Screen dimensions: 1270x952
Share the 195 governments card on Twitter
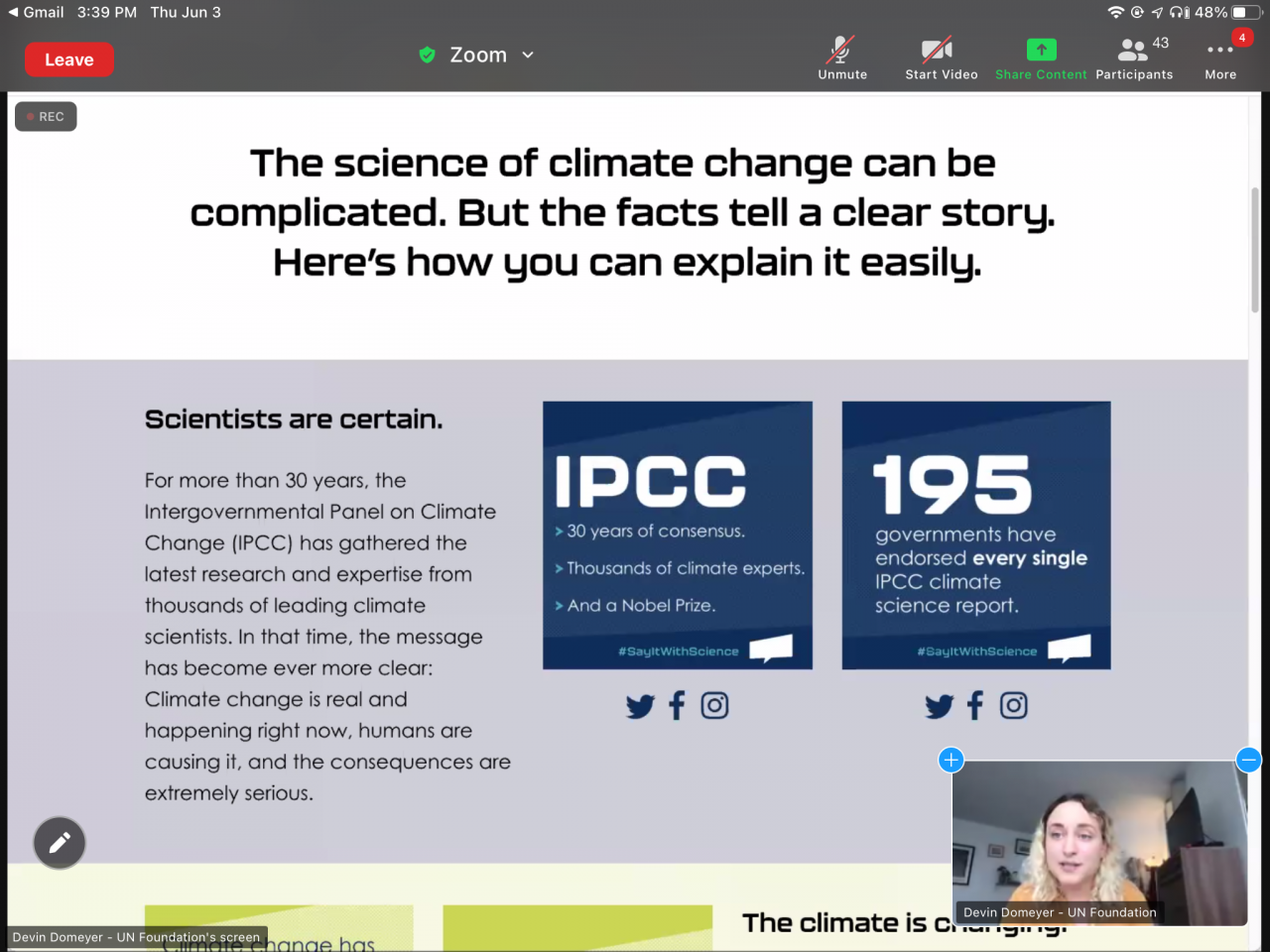[x=939, y=706]
